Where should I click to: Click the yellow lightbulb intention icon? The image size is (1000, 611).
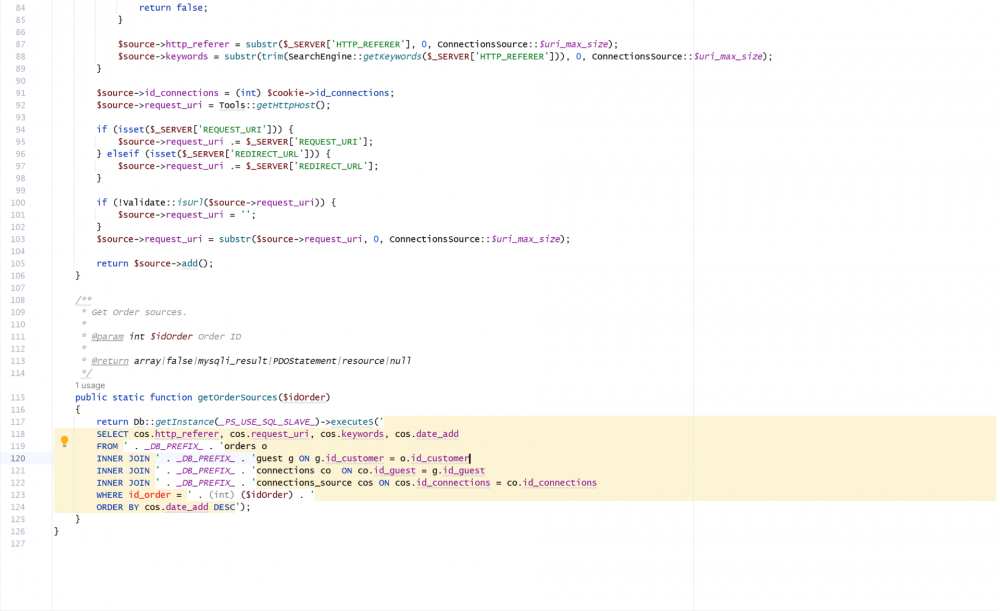64,441
